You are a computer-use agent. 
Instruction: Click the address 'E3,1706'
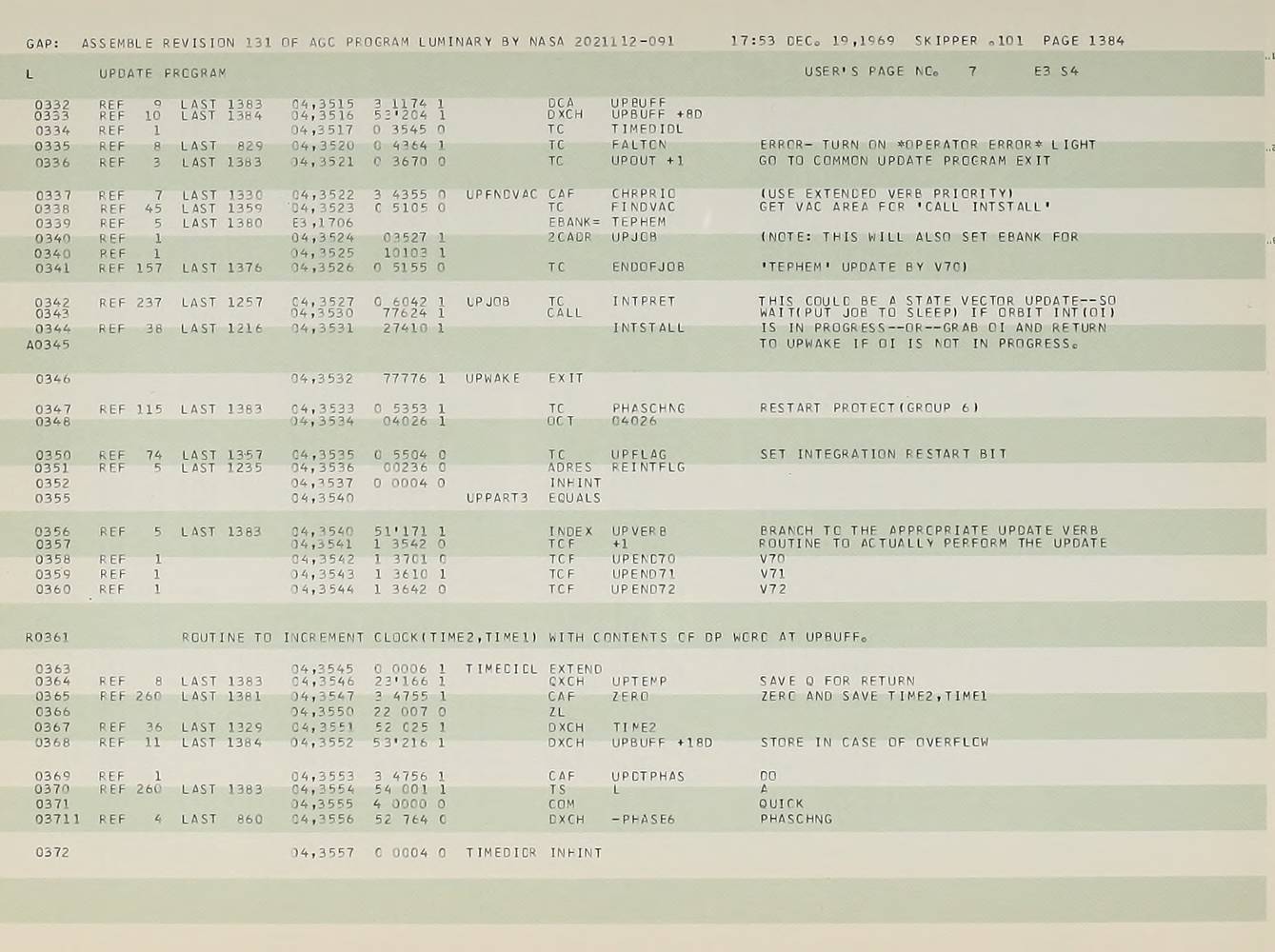pyautogui.click(x=323, y=223)
